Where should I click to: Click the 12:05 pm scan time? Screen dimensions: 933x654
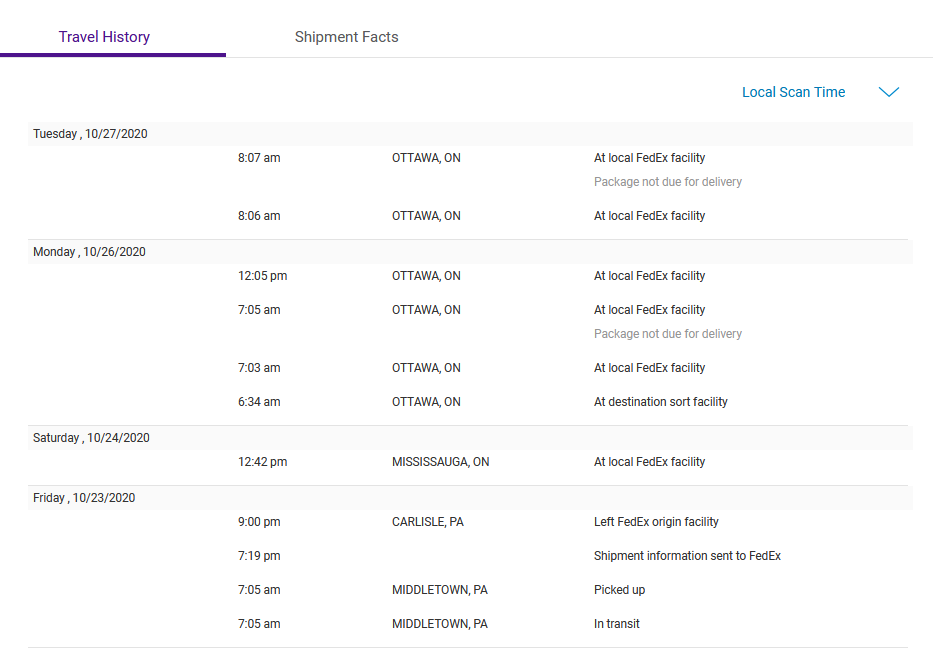[x=262, y=276]
